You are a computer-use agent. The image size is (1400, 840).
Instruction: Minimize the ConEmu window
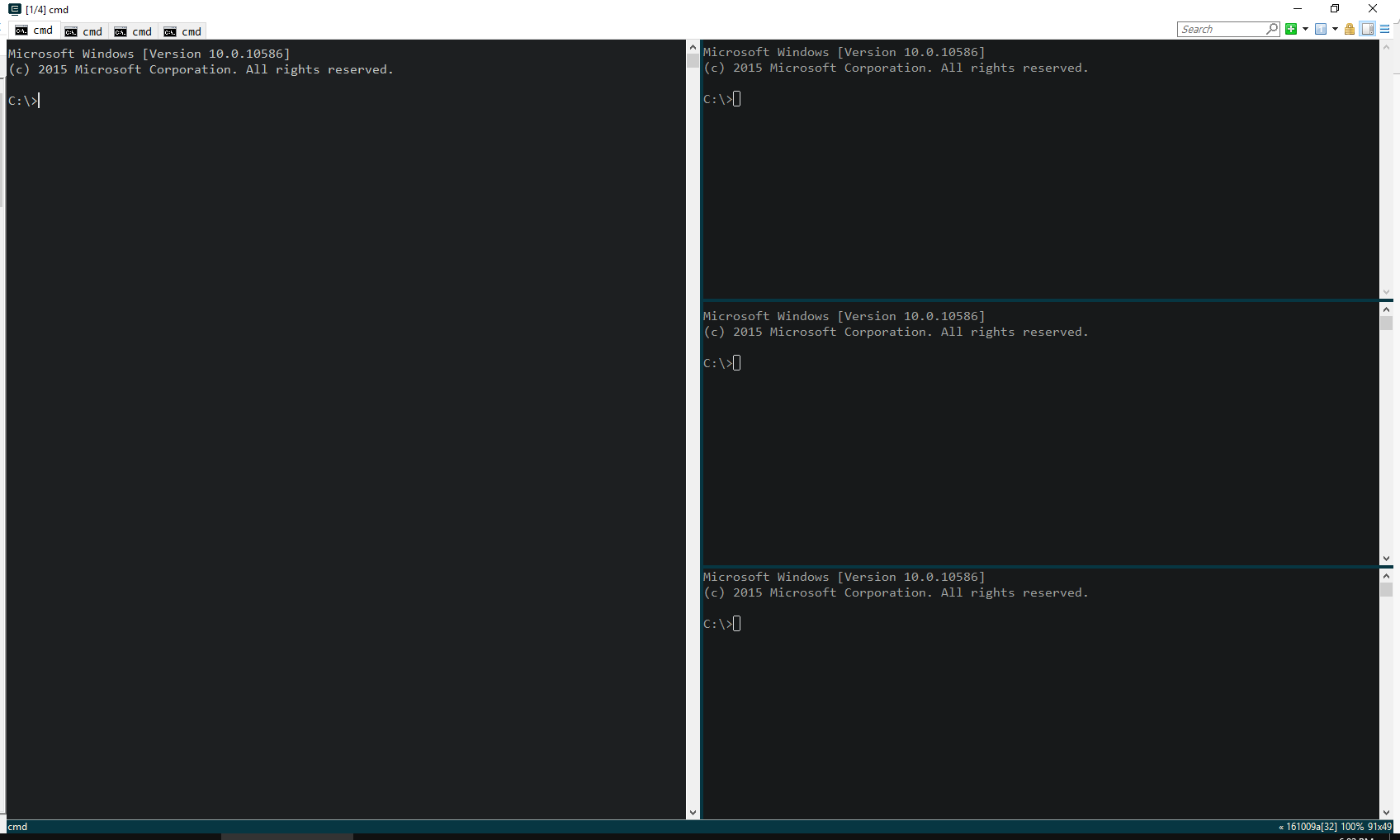[x=1298, y=9]
